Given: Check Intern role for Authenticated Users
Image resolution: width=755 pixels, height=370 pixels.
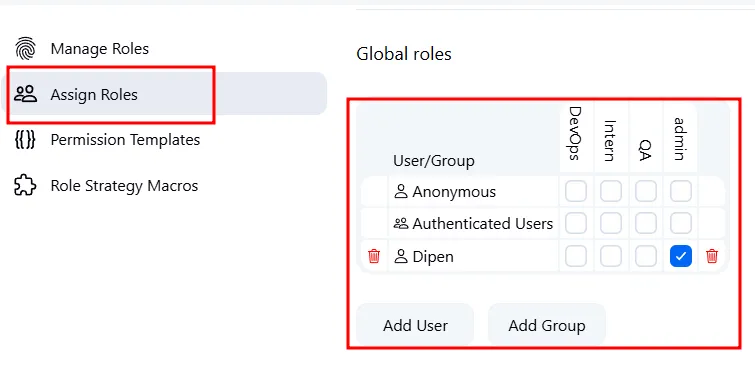Looking at the screenshot, I should coord(611,224).
